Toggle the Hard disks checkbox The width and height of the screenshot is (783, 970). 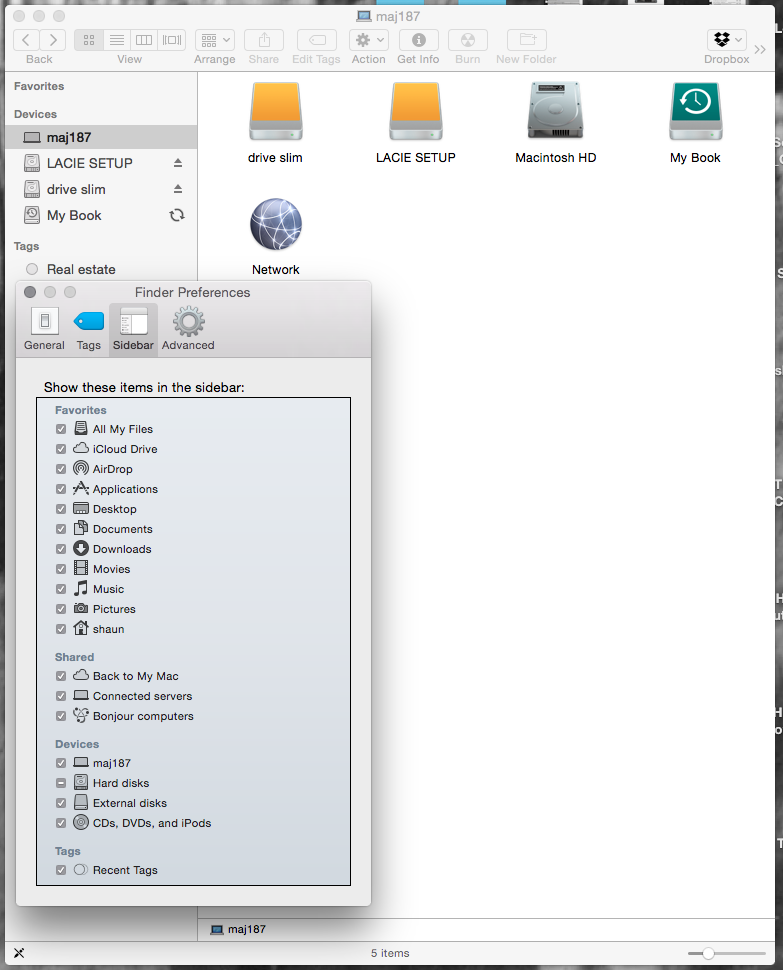61,783
